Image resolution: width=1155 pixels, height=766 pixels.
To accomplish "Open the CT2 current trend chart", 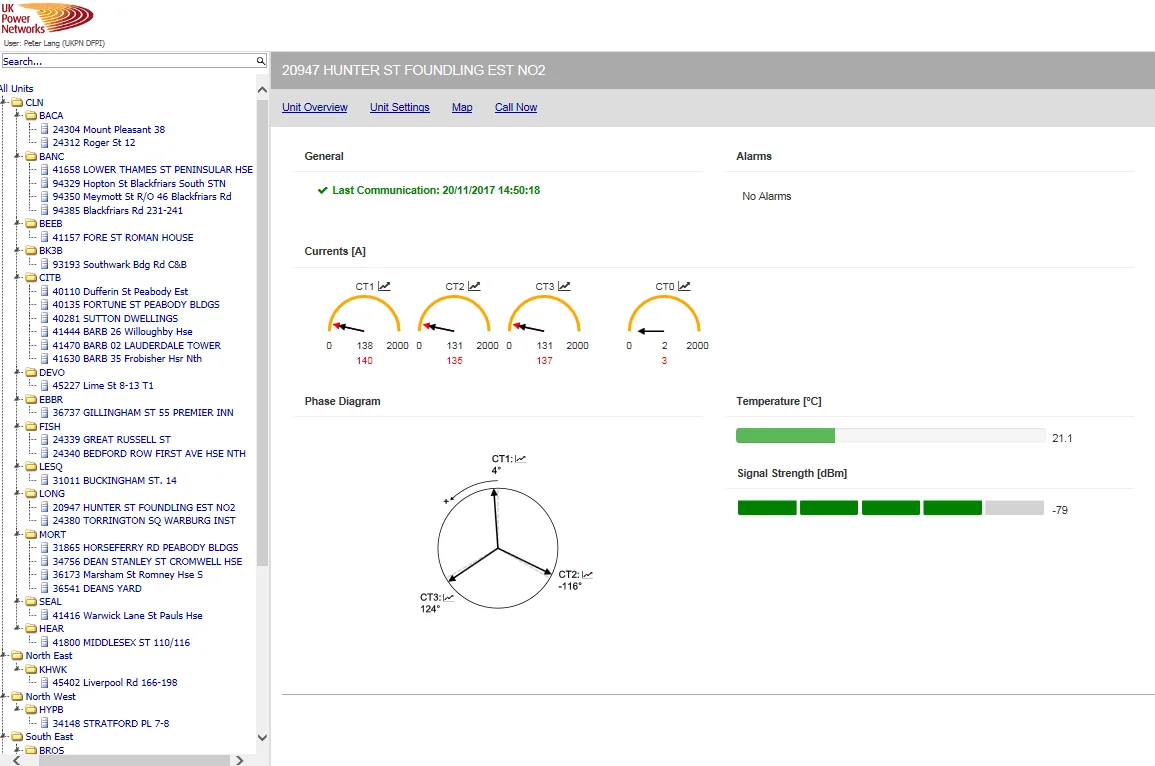I will pyautogui.click(x=473, y=285).
